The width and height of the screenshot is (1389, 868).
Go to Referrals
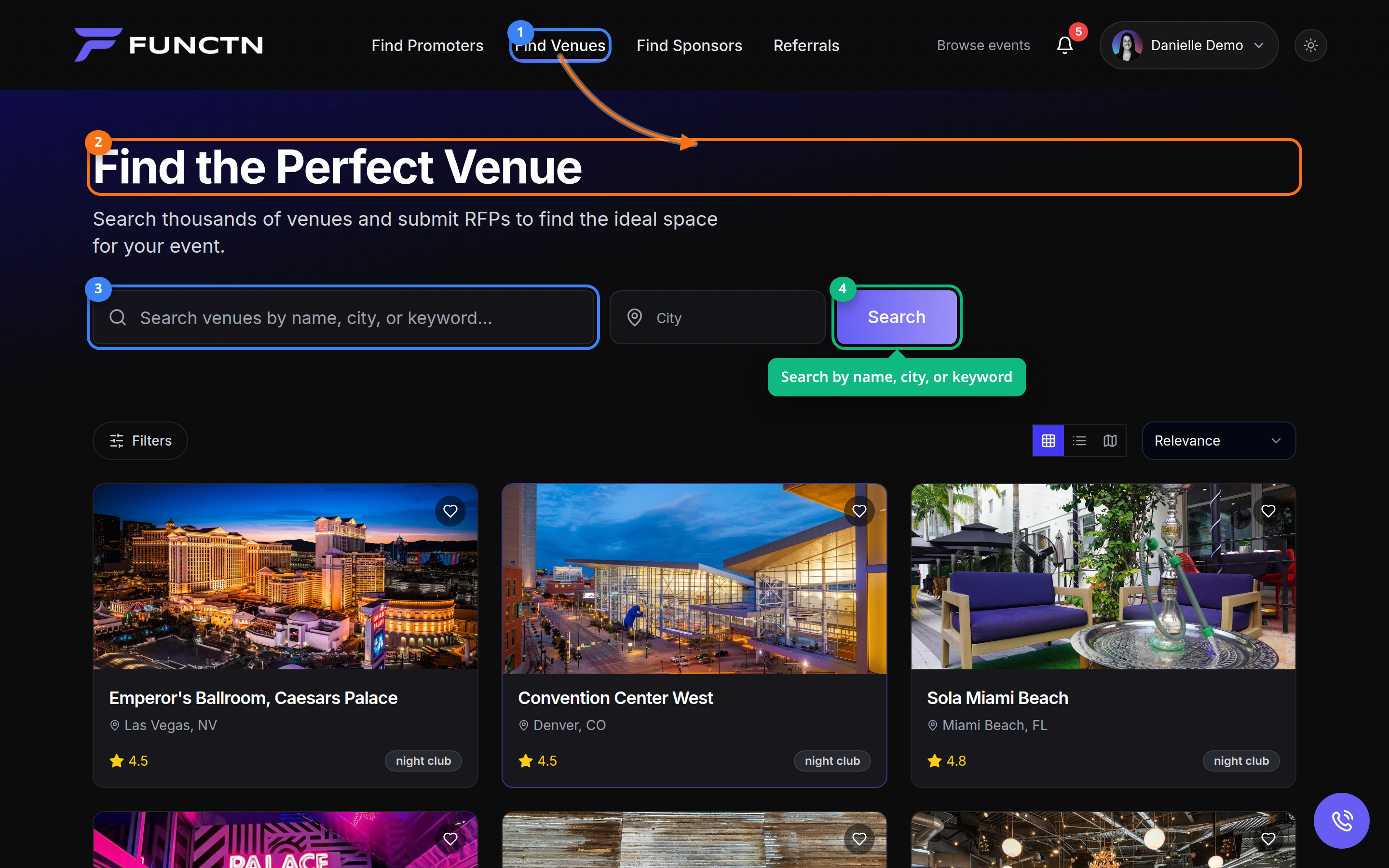[x=806, y=45]
